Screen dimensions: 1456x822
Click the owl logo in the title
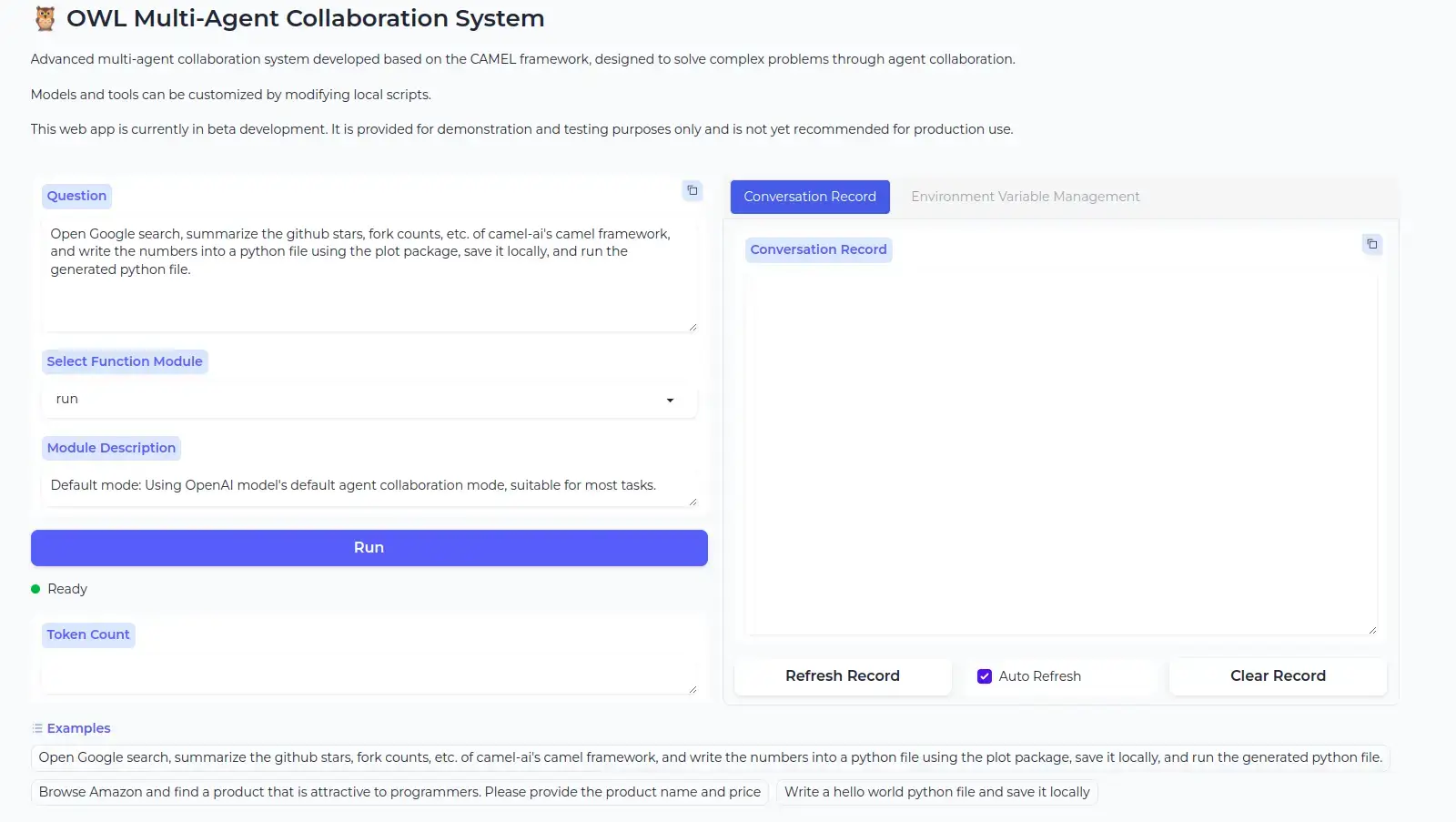tap(45, 18)
